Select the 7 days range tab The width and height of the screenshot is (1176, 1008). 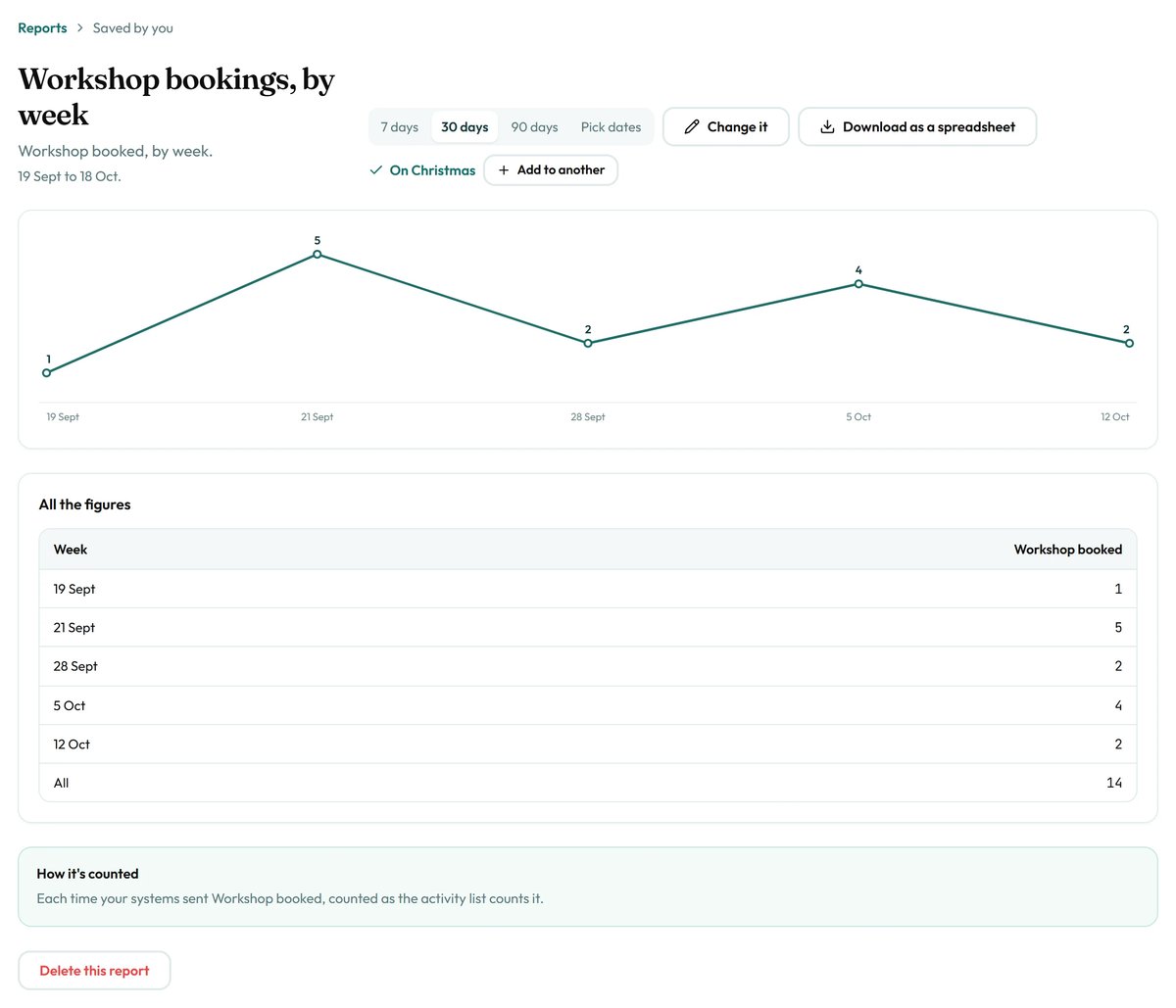tap(400, 127)
